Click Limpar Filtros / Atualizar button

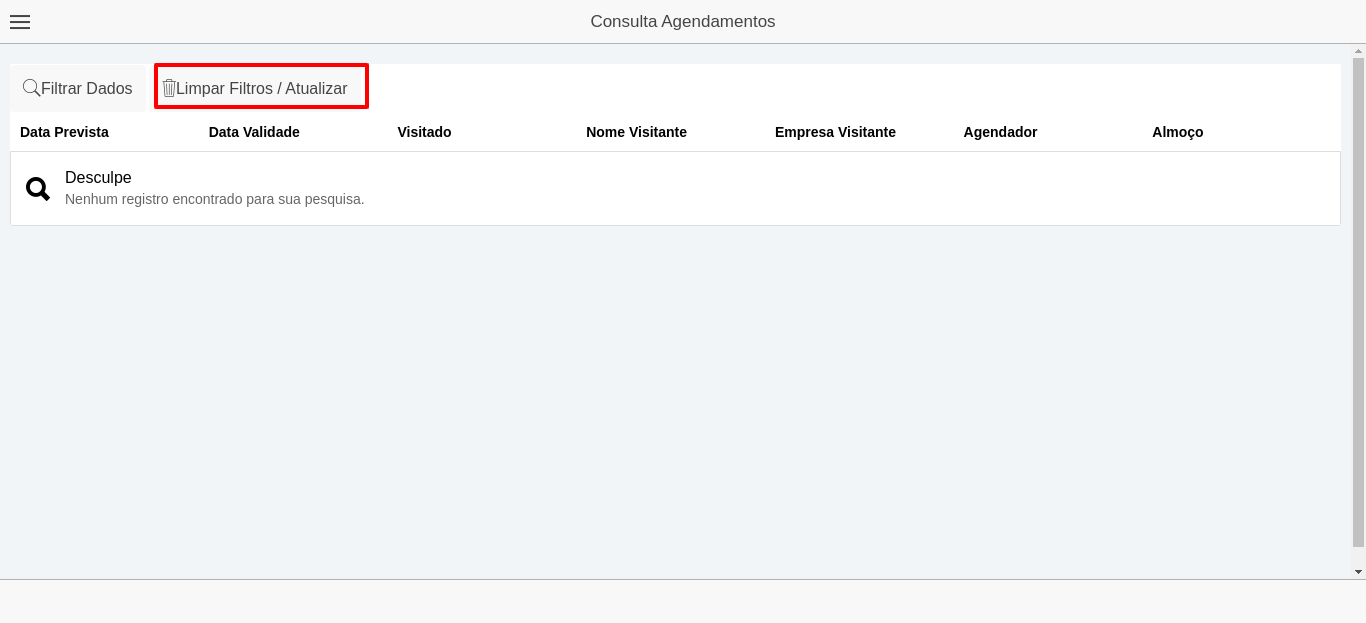tap(261, 88)
